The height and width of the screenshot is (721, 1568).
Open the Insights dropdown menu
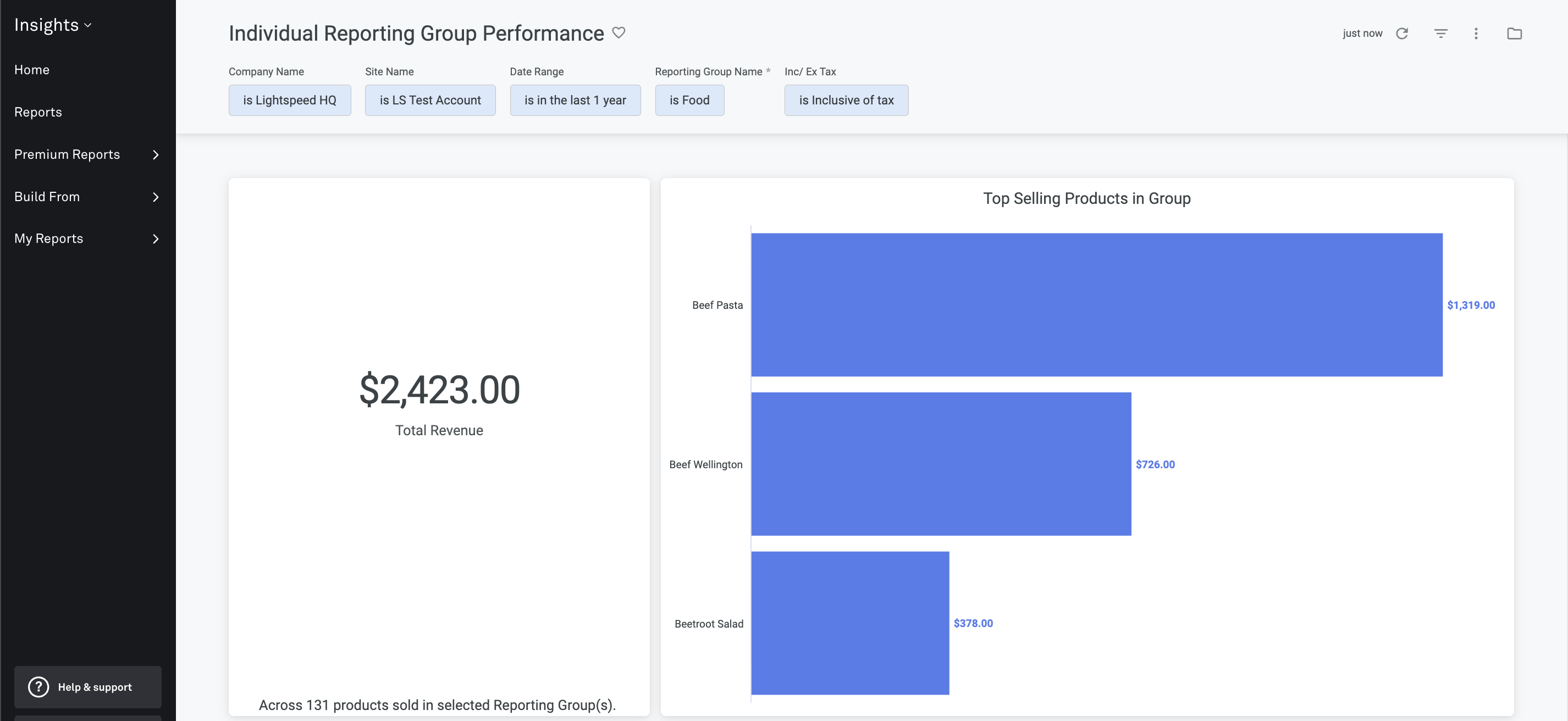[53, 25]
